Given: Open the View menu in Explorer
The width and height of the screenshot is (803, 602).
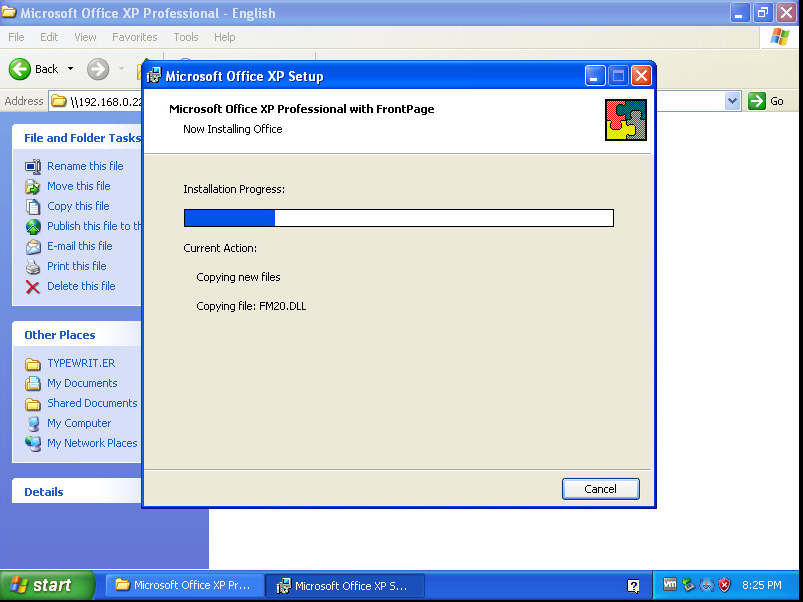Looking at the screenshot, I should tap(85, 37).
